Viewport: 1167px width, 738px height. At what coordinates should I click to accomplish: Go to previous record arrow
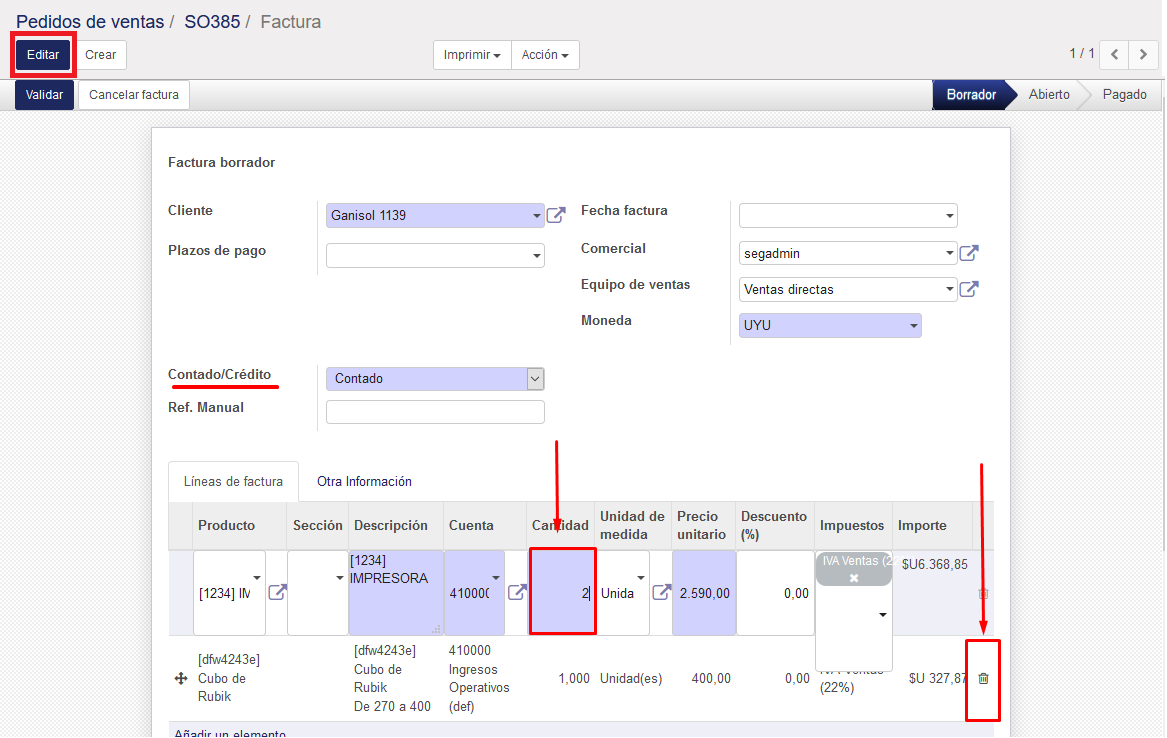(1114, 54)
